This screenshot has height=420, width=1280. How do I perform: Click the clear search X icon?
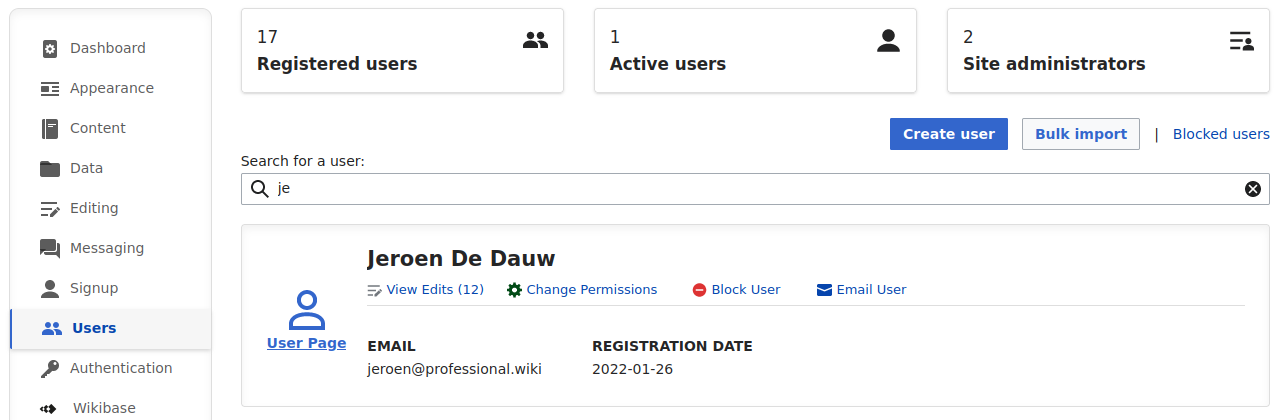1252,189
